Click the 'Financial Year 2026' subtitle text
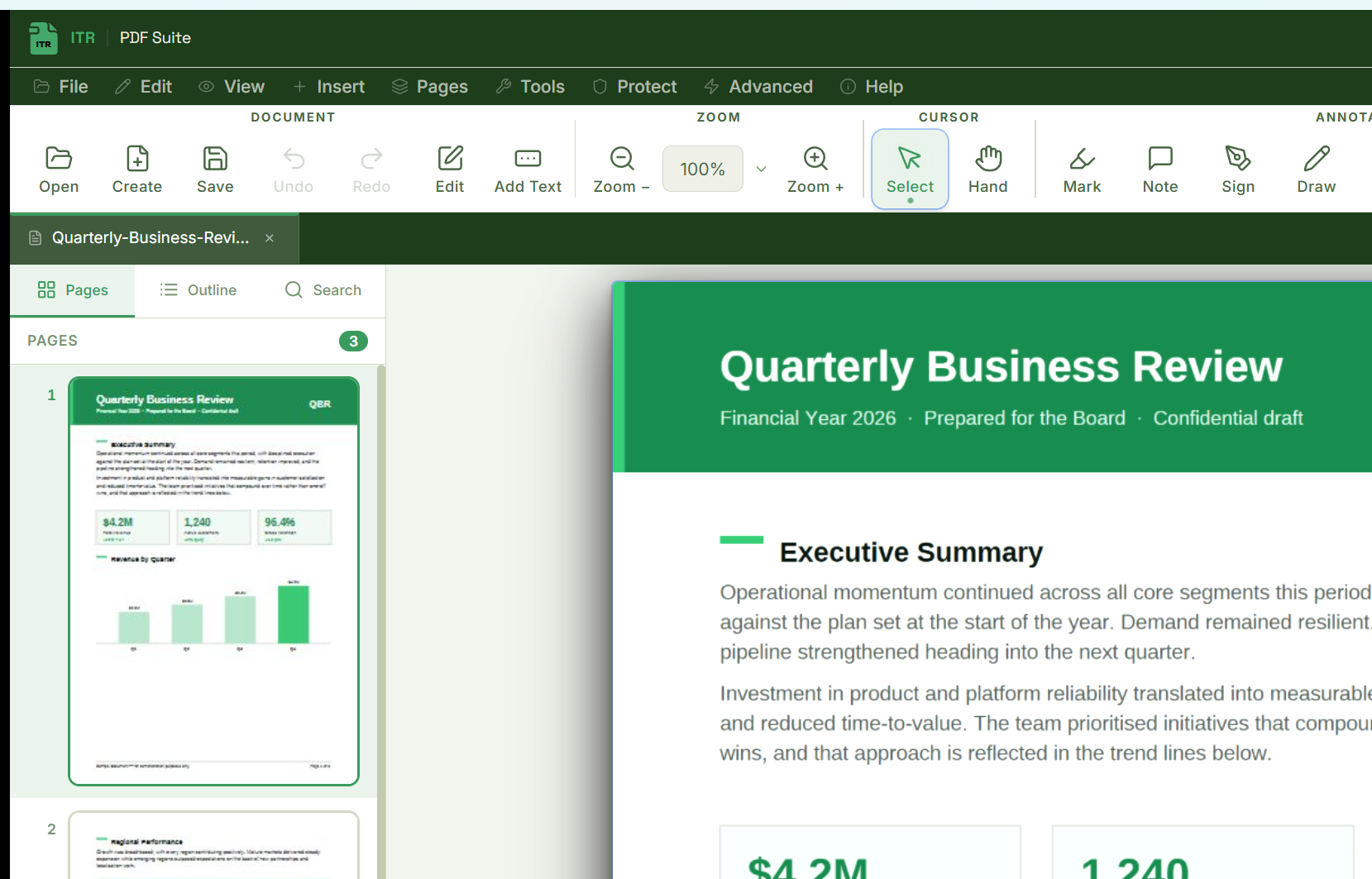1372x879 pixels. [x=808, y=418]
